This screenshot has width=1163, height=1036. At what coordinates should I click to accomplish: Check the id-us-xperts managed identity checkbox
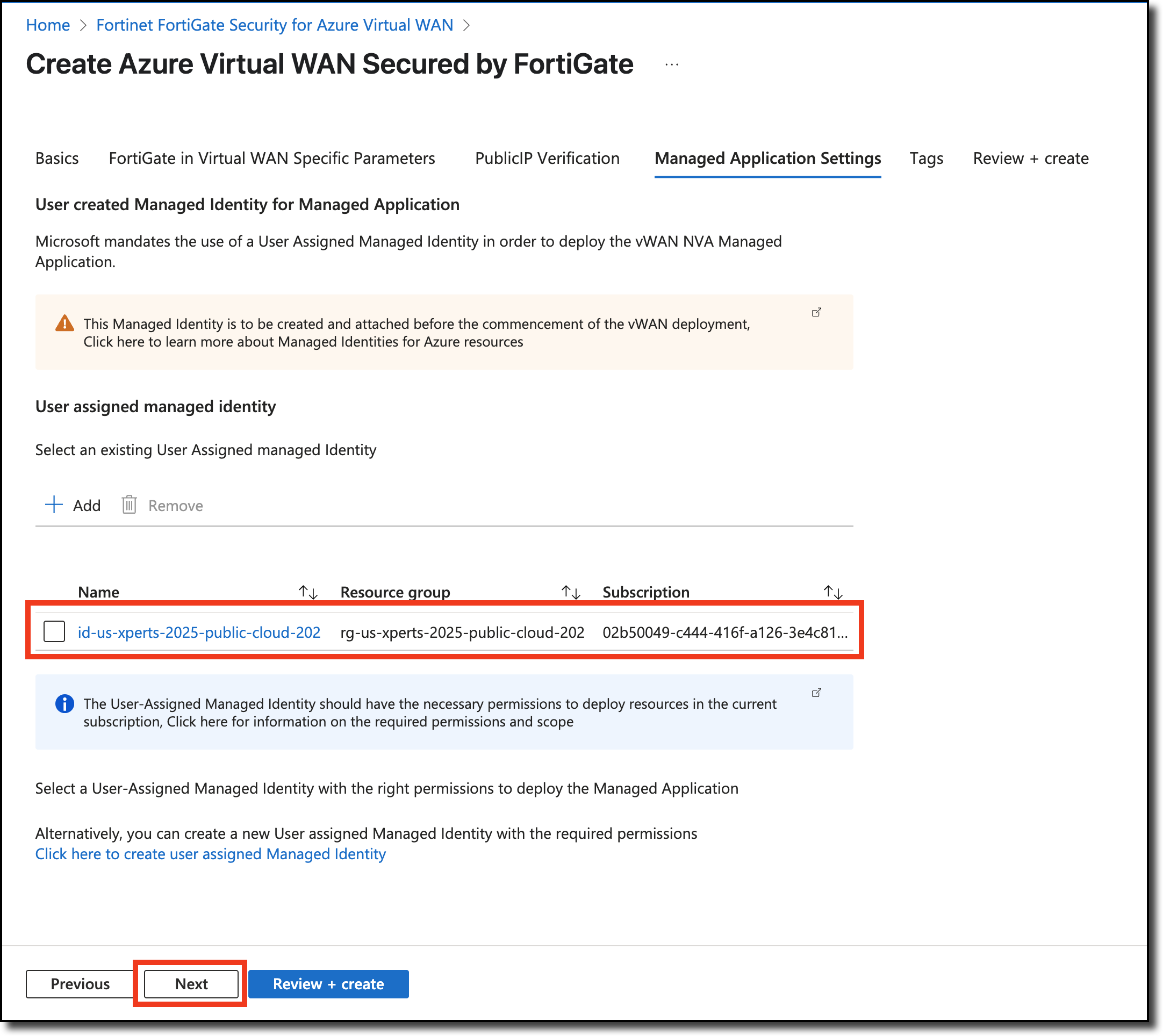tap(55, 631)
